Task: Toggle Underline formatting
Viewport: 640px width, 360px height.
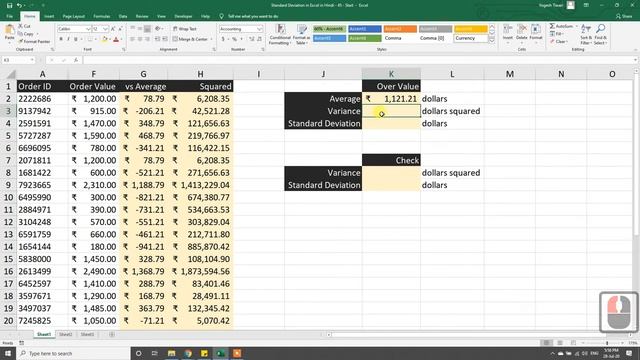Action: [x=76, y=39]
